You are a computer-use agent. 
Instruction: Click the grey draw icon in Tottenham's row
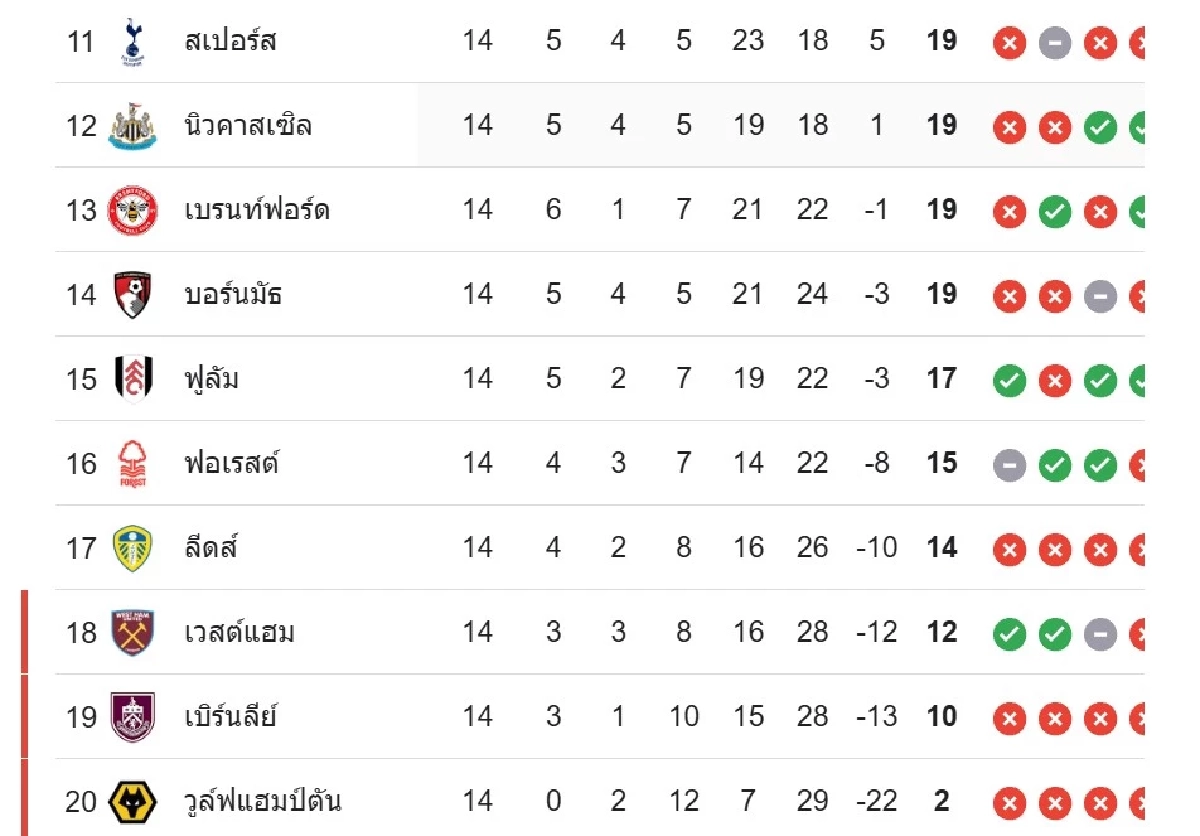1054,42
